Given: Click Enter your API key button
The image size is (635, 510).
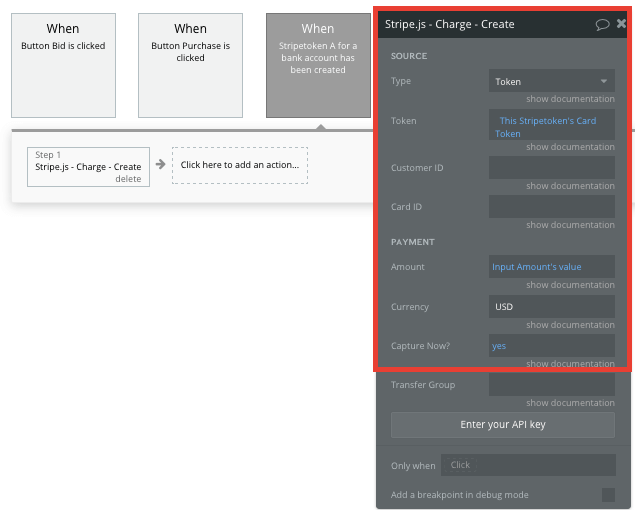Looking at the screenshot, I should (x=503, y=425).
